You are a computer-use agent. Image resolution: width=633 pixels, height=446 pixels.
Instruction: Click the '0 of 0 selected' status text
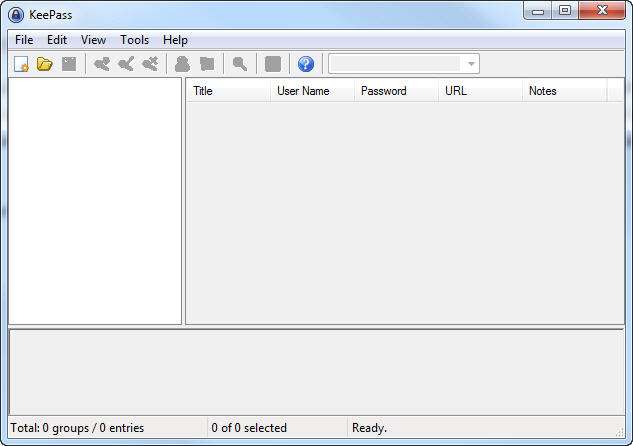point(249,428)
